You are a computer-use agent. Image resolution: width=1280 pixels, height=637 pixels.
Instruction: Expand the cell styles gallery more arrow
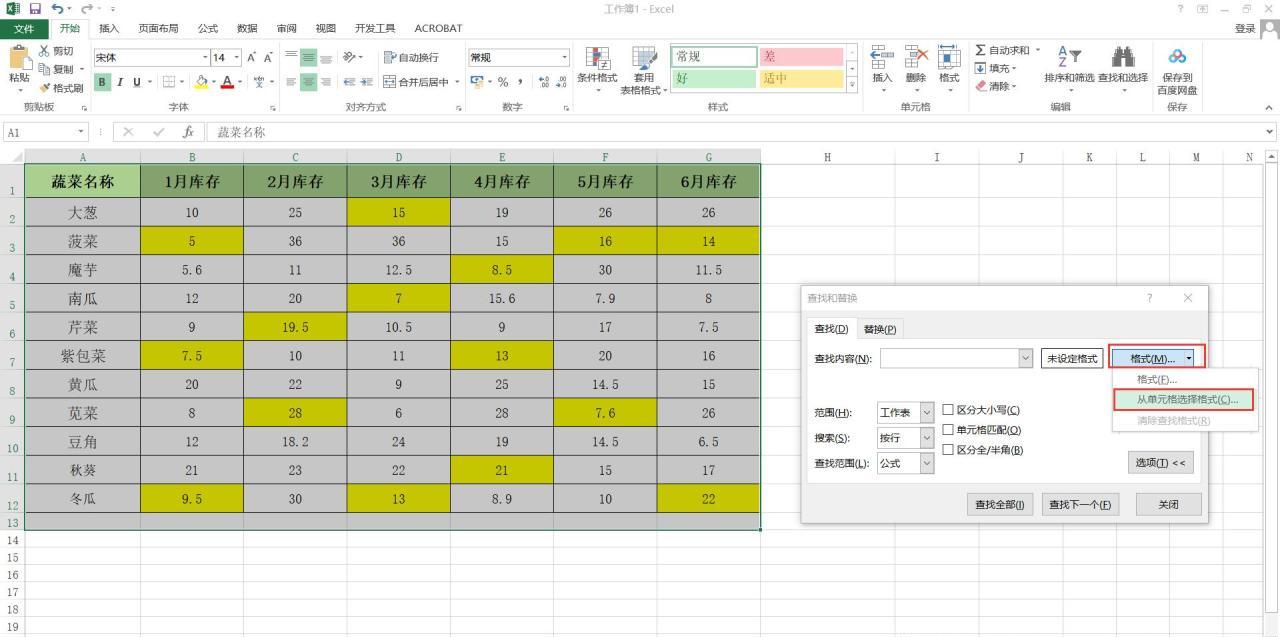pos(853,84)
